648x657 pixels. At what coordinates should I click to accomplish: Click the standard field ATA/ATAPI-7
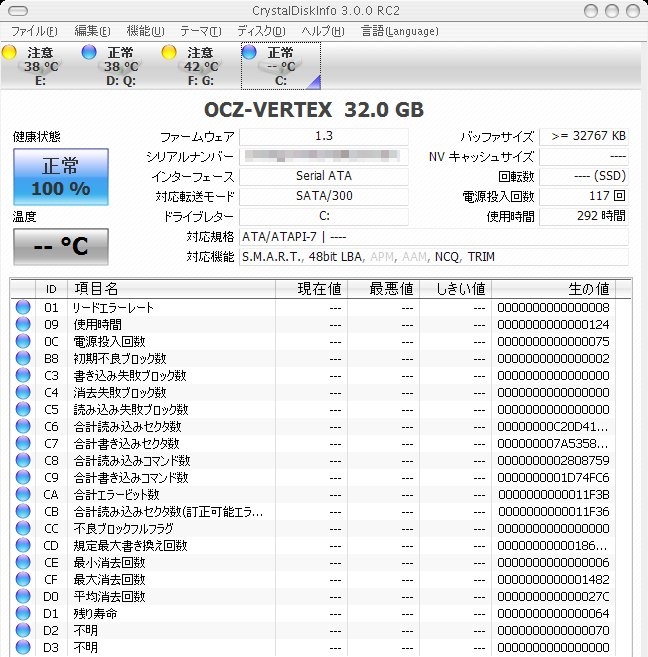434,237
